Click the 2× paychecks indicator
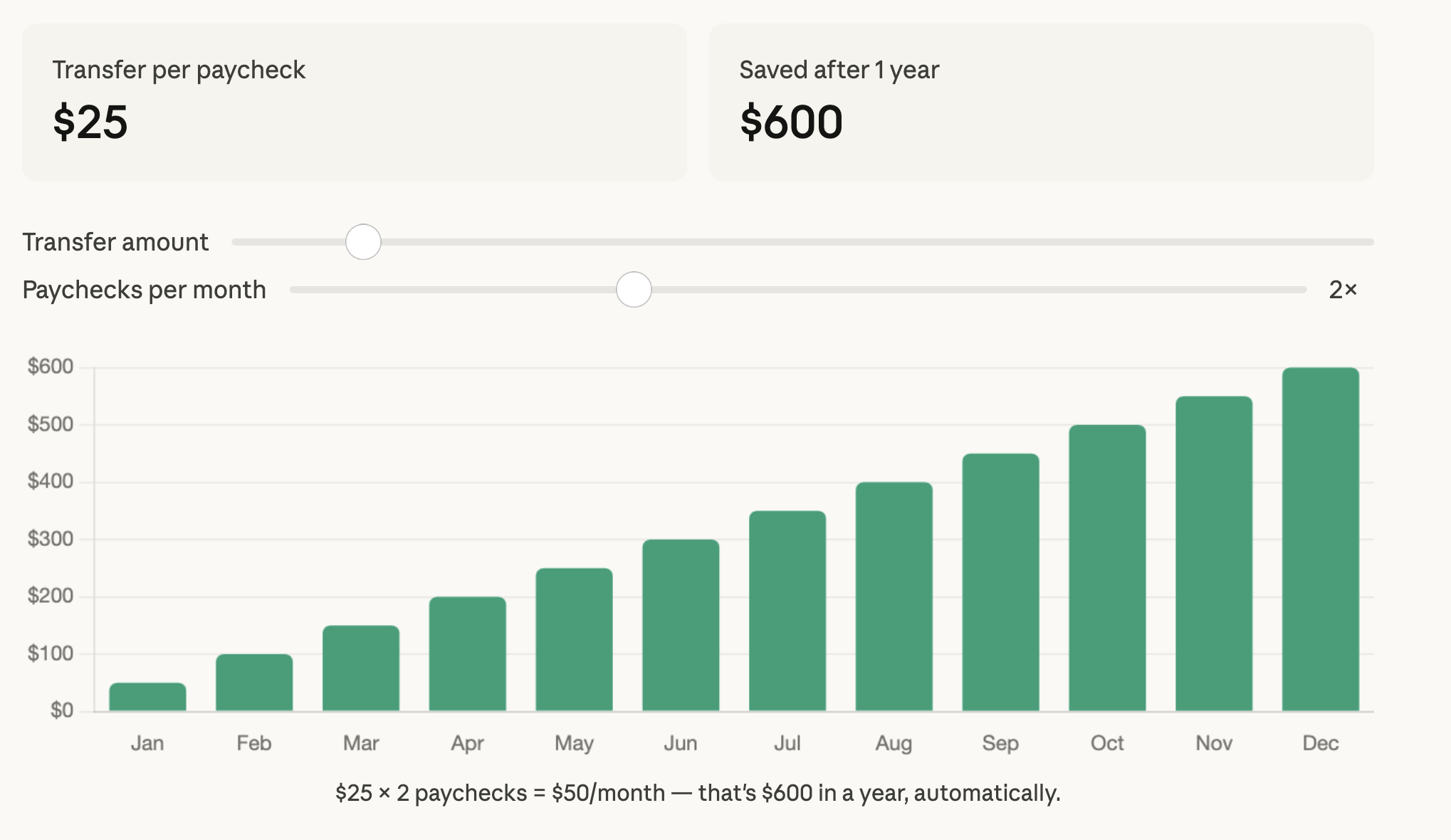 1343,290
